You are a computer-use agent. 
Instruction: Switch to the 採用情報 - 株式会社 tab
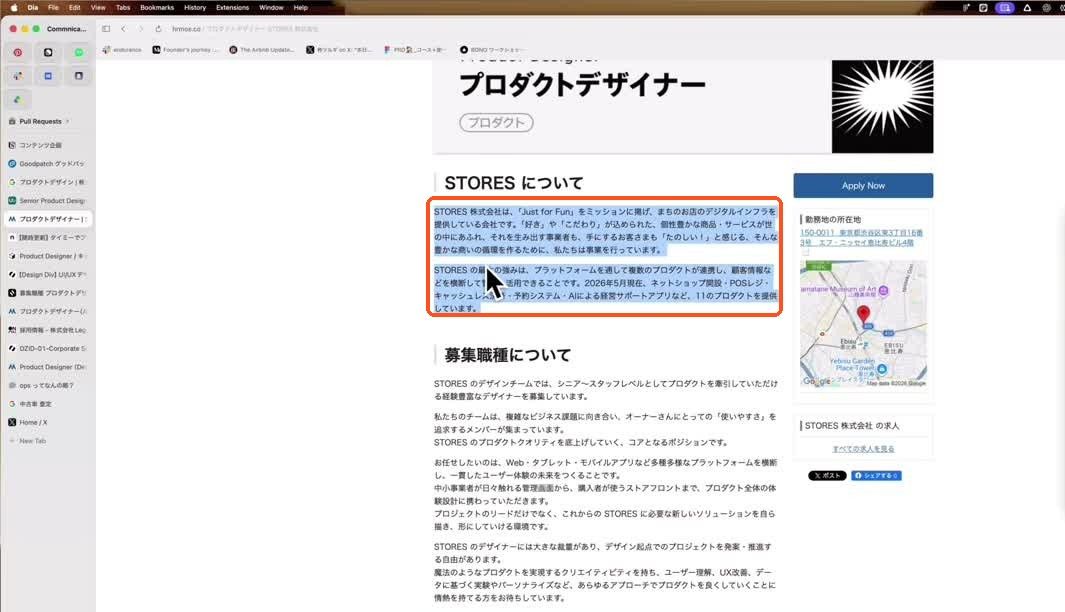pyautogui.click(x=48, y=330)
